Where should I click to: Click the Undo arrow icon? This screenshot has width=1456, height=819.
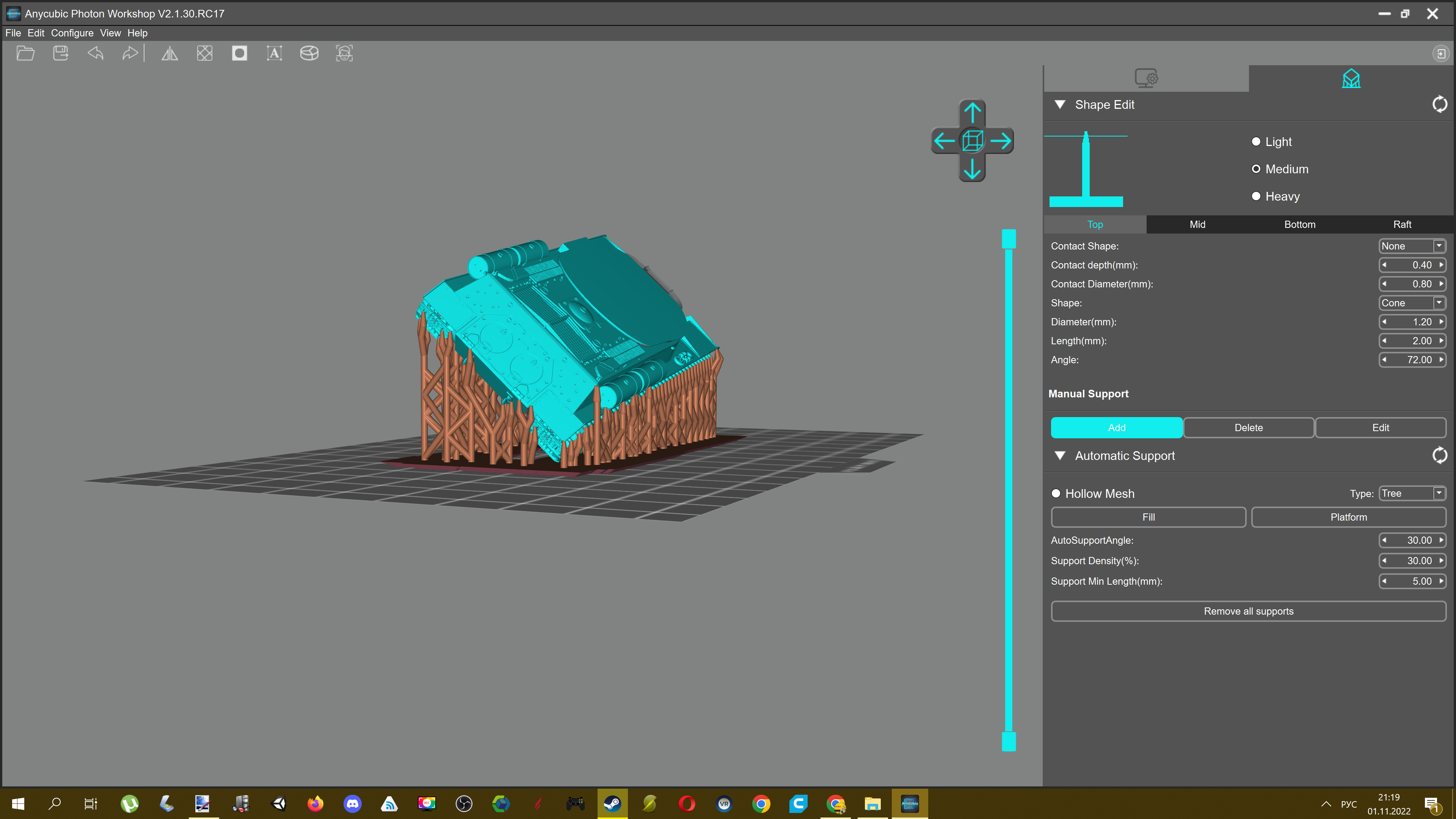click(x=96, y=54)
